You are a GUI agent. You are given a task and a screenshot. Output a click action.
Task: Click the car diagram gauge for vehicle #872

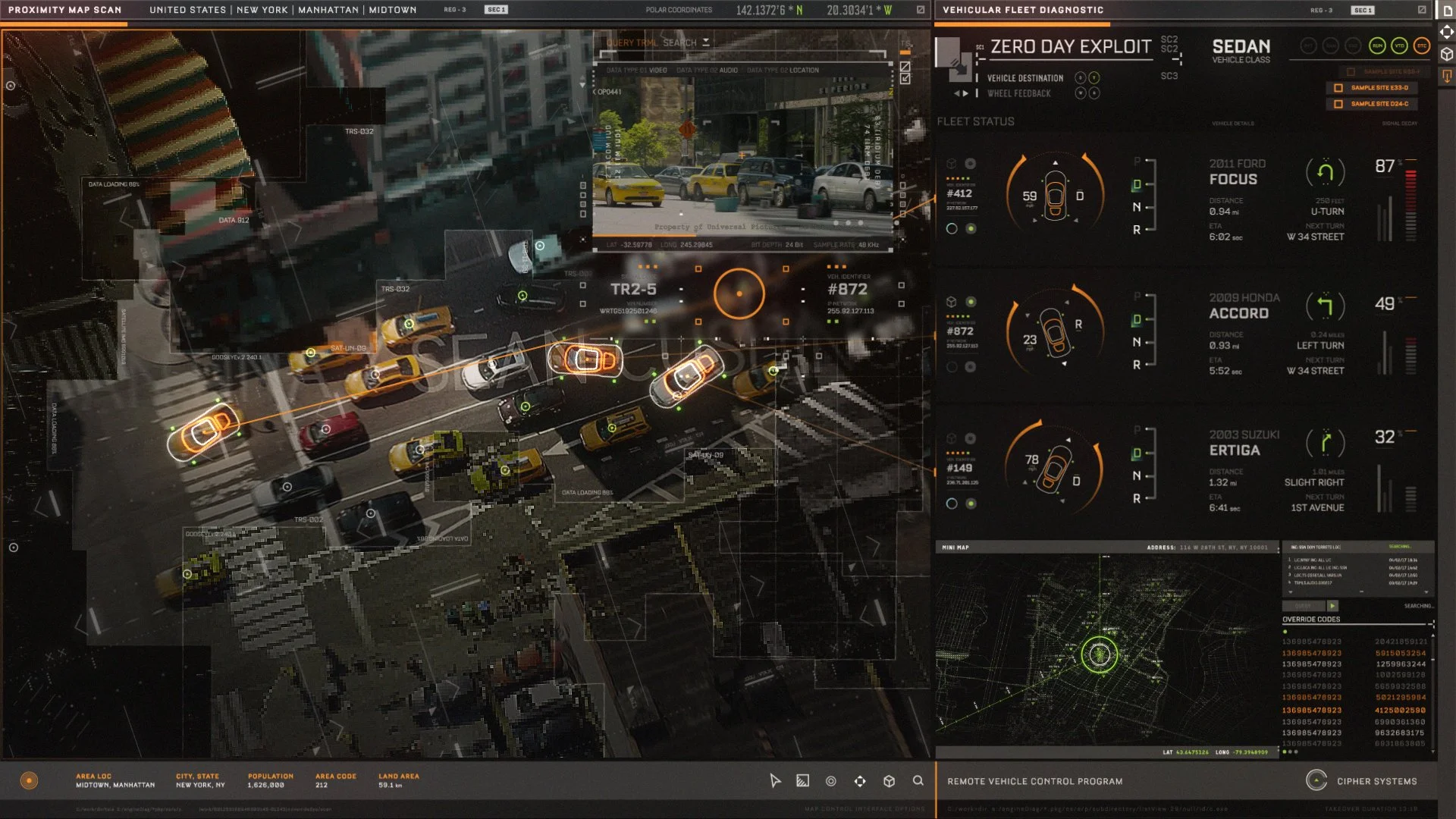[1055, 331]
